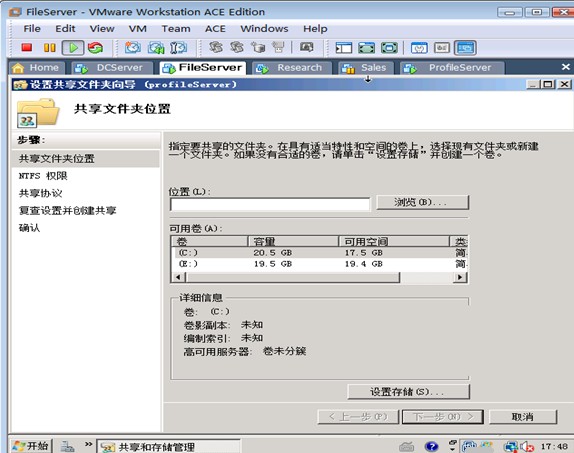Viewport: 574px width, 453px height.
Task: Open the VM menu
Action: click(138, 29)
